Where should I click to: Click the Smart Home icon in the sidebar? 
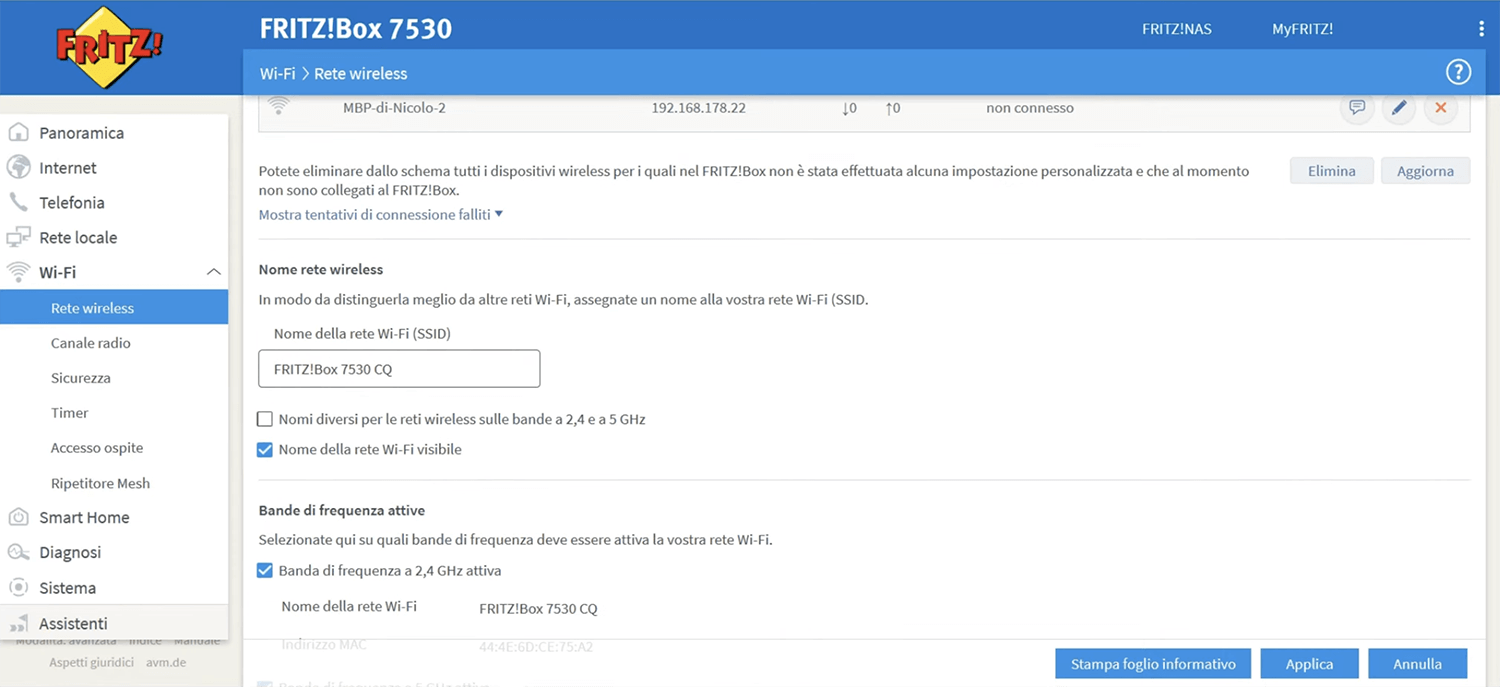pos(18,517)
